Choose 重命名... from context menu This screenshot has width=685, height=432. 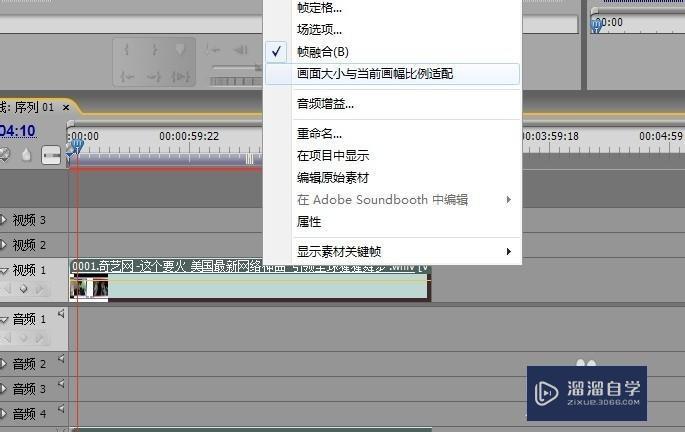point(392,134)
